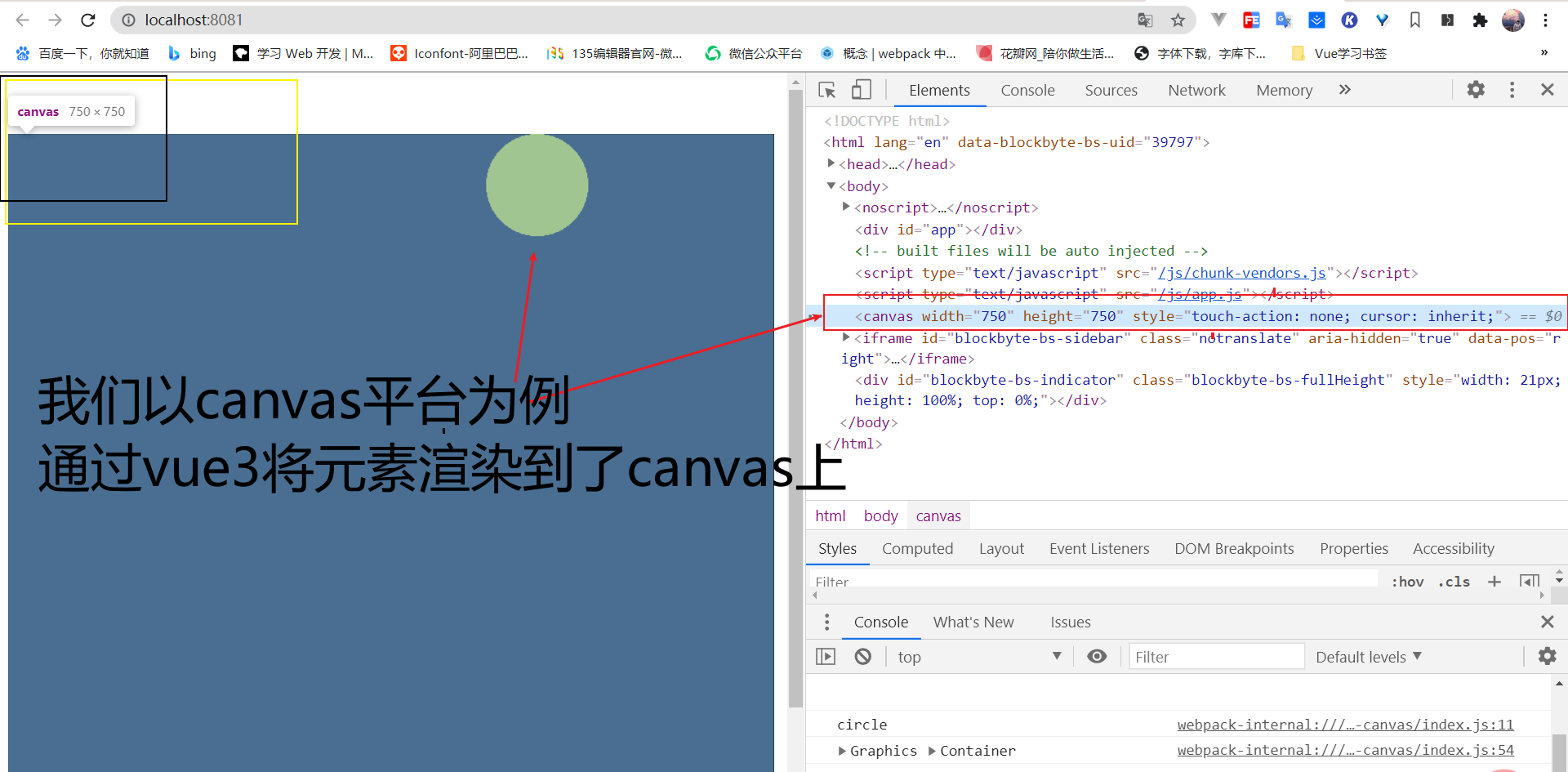Open the drawer three-dot menu
Image resolution: width=1568 pixels, height=772 pixels.
click(x=826, y=622)
